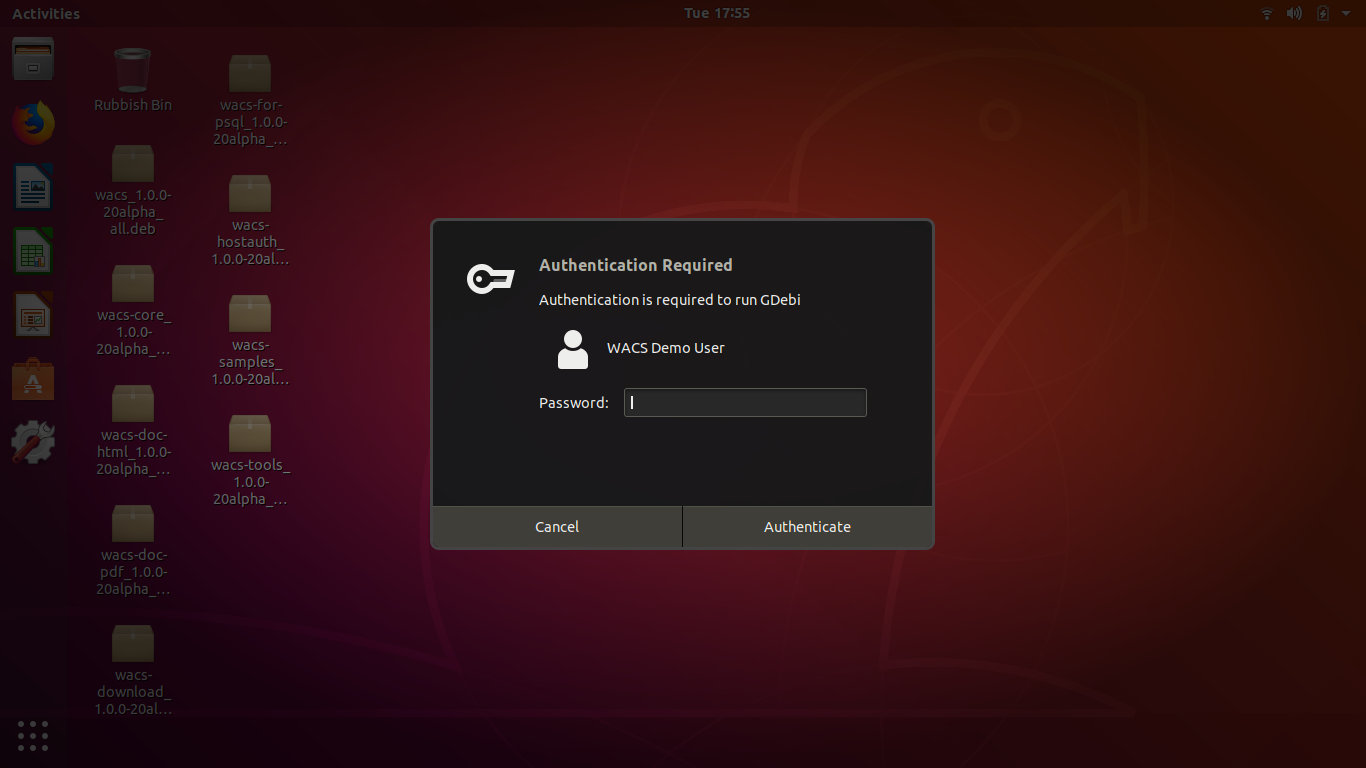Click the Wi-Fi status icon

pyautogui.click(x=1267, y=13)
